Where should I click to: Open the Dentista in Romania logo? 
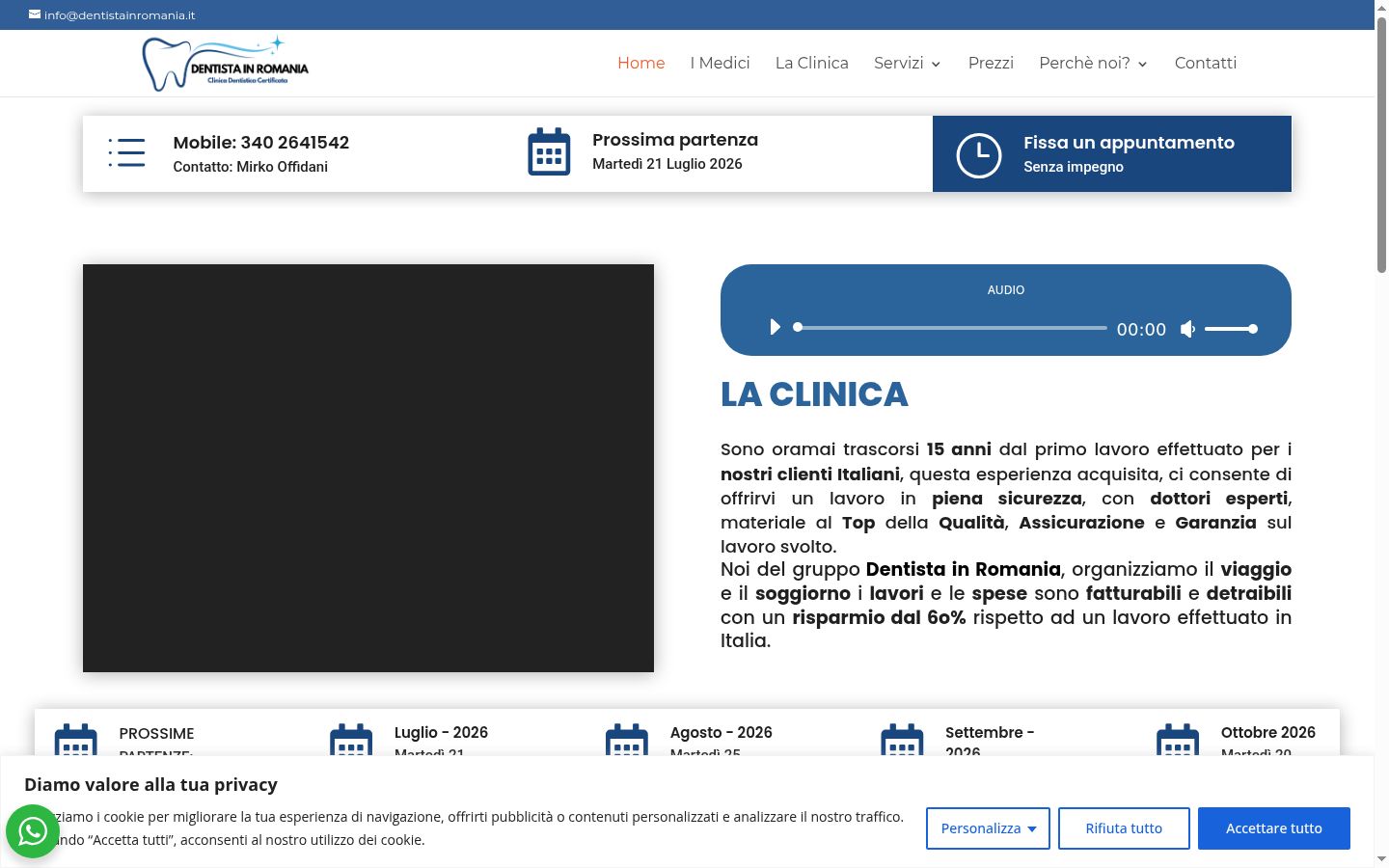click(x=226, y=64)
